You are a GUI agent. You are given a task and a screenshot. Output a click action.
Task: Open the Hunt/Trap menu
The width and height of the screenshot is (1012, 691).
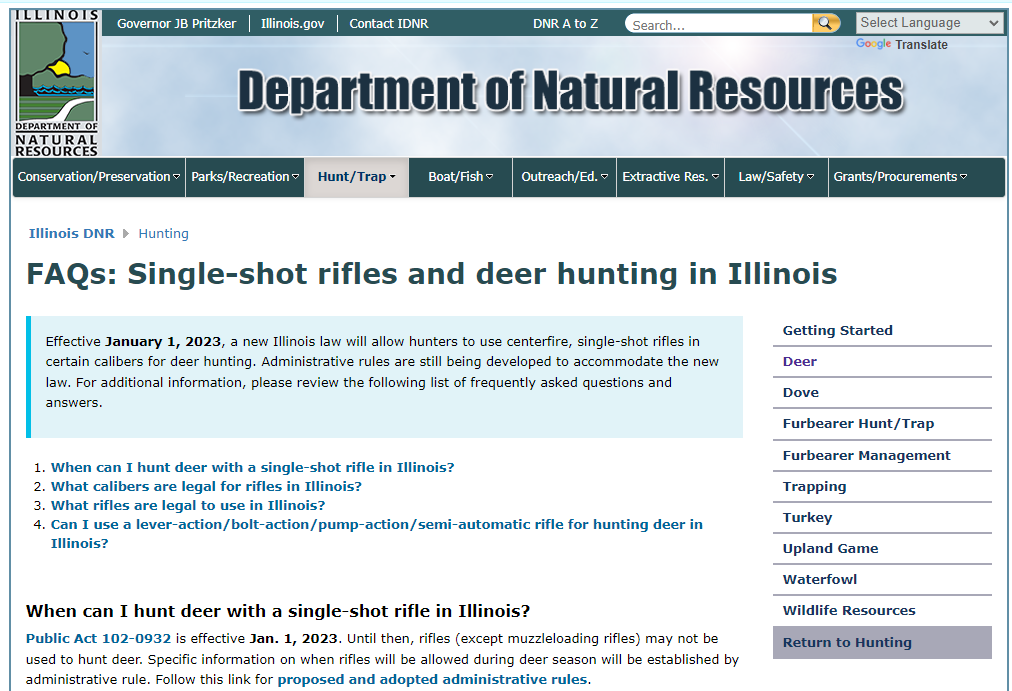[x=356, y=177]
